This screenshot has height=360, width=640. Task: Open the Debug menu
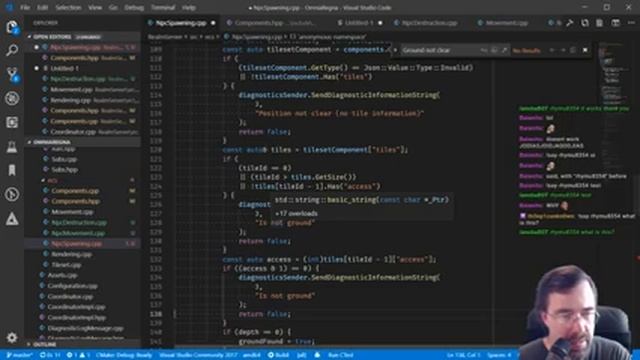[134, 8]
